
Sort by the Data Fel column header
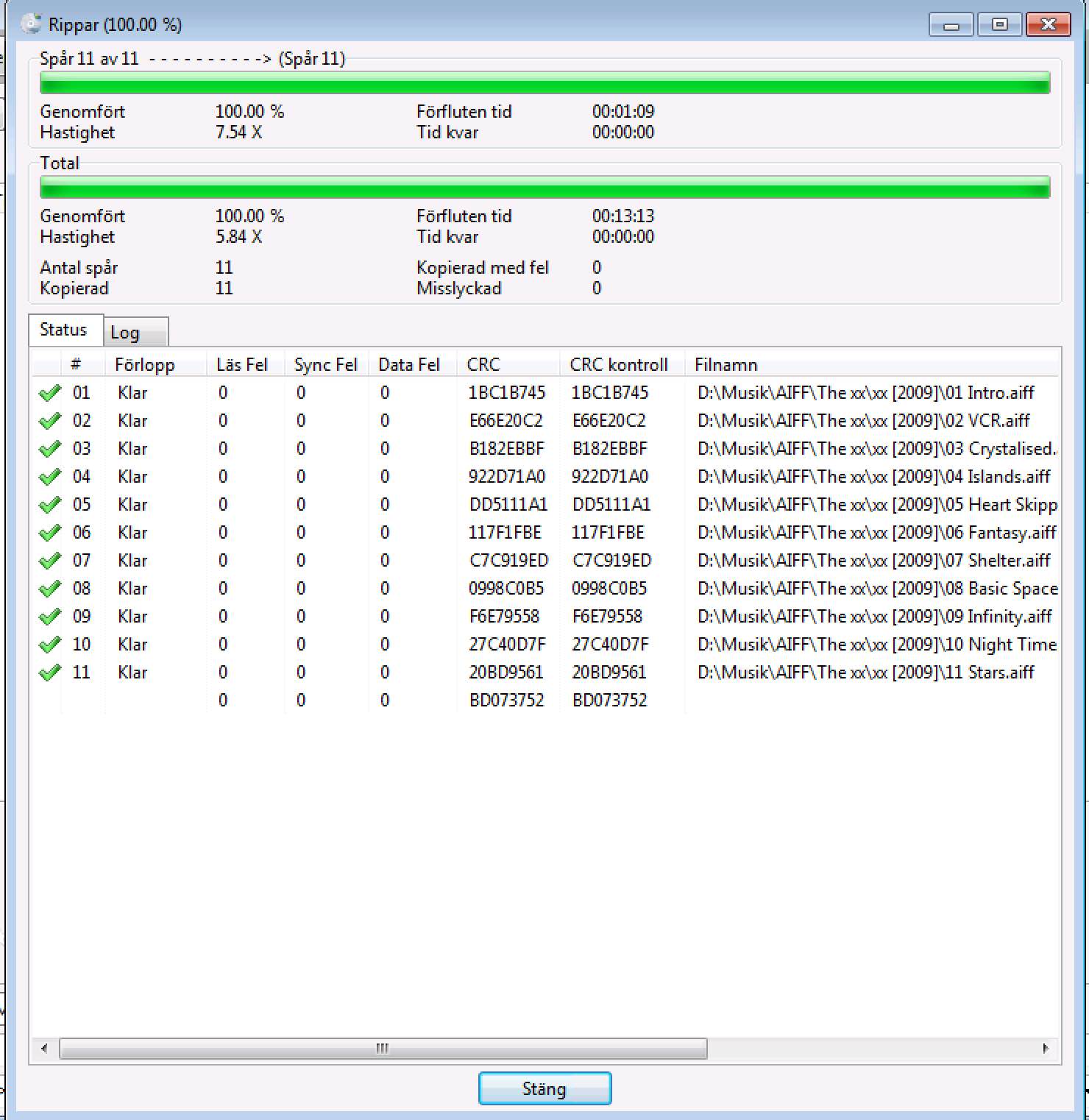412,364
